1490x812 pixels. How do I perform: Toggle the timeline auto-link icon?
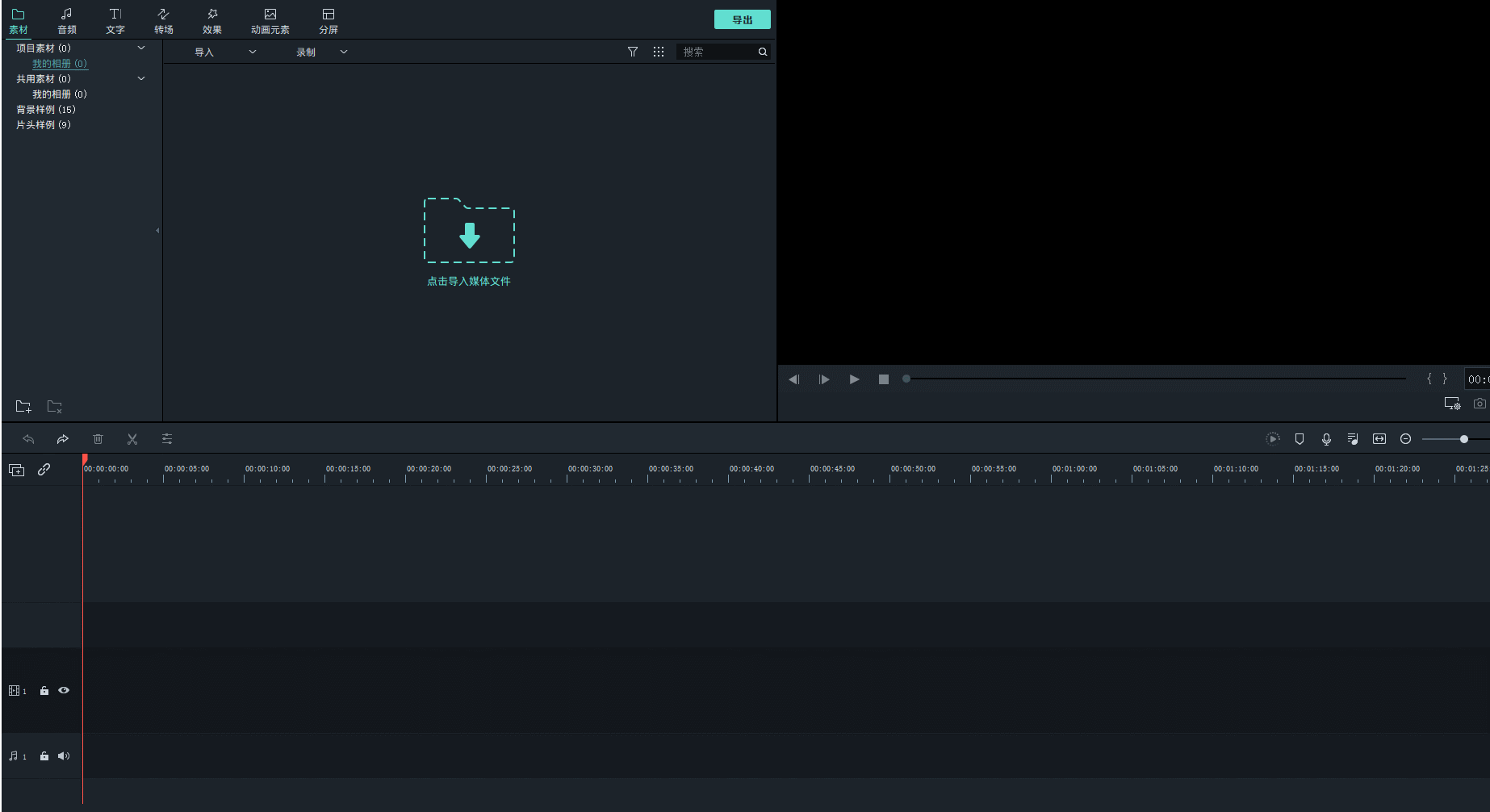point(44,469)
